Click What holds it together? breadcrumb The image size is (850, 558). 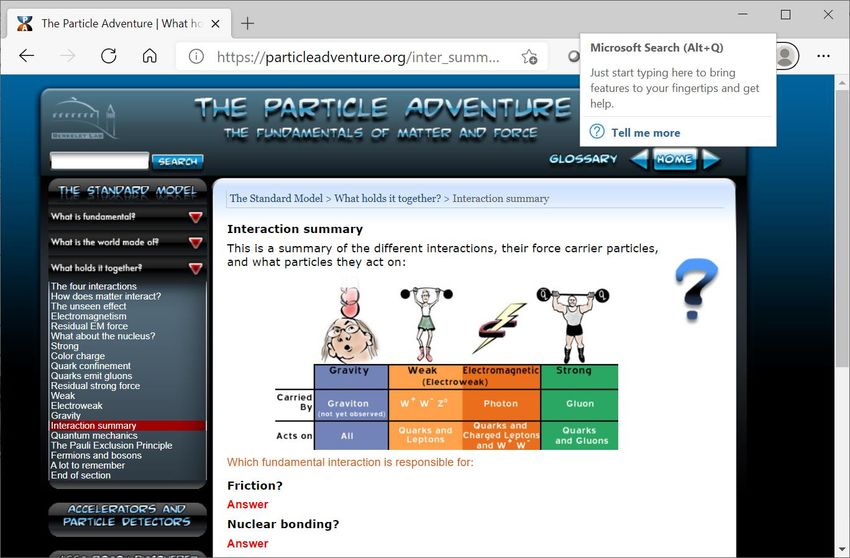[388, 198]
